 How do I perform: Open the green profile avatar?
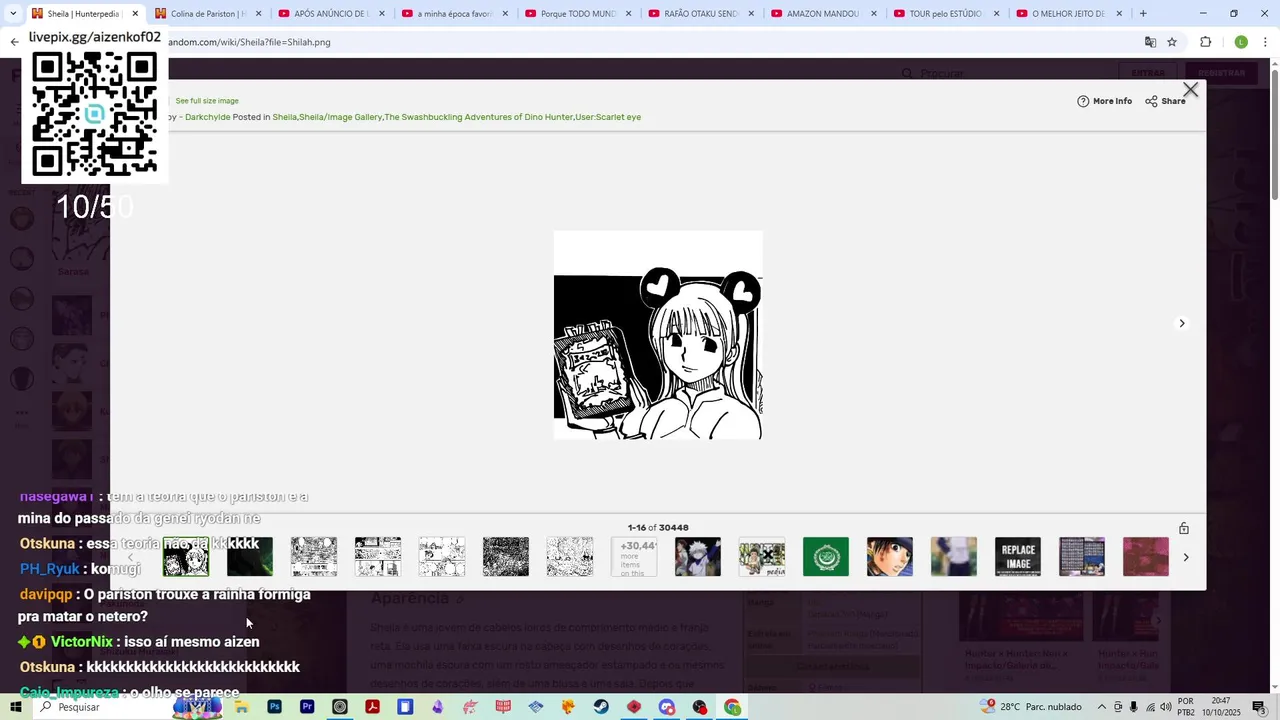(1241, 42)
